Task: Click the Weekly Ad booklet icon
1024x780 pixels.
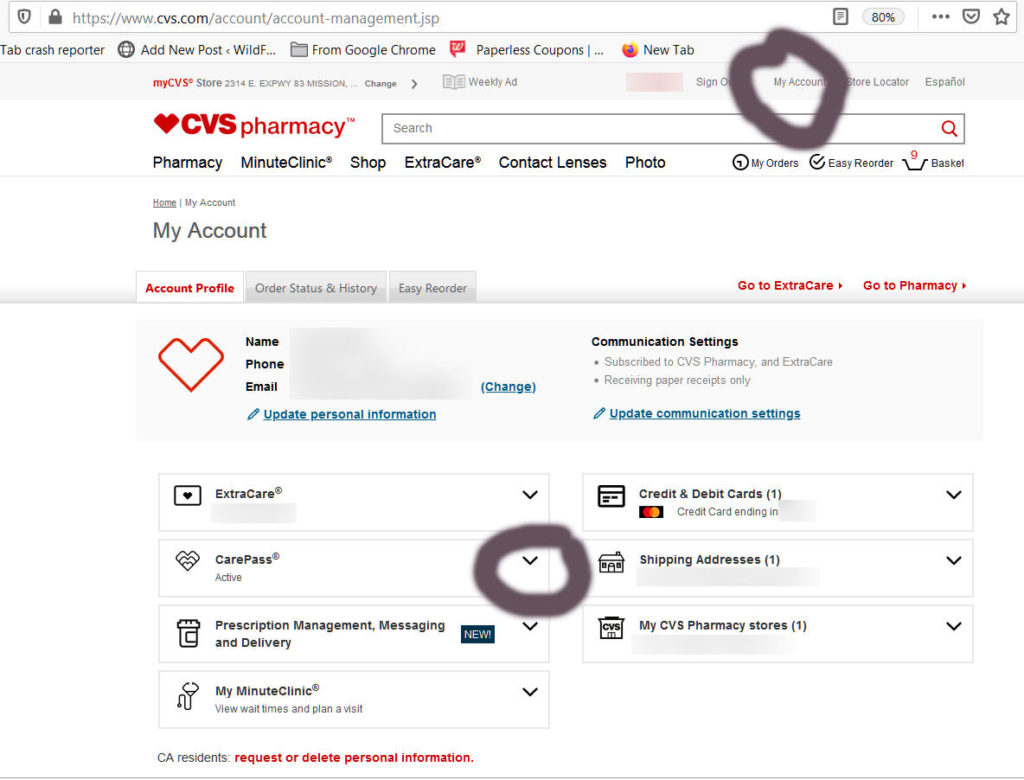Action: tap(453, 82)
